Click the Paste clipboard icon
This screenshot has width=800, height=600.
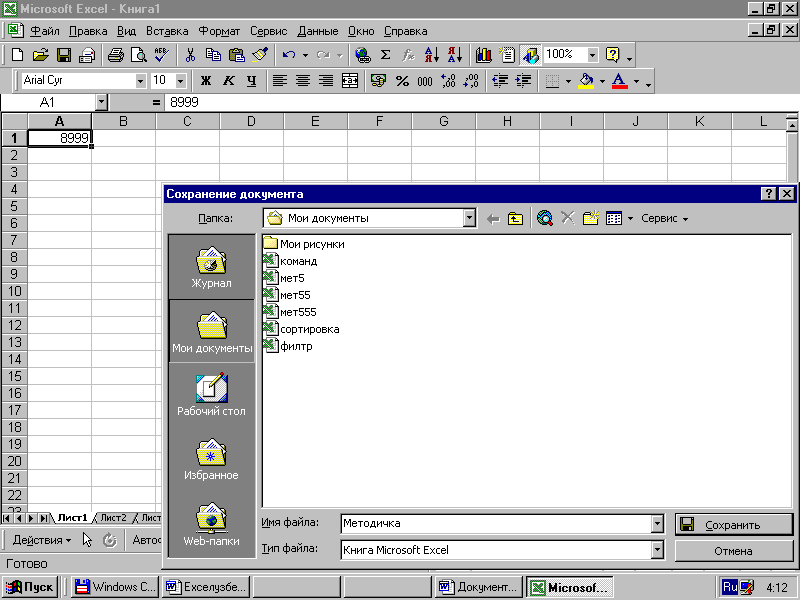[237, 55]
